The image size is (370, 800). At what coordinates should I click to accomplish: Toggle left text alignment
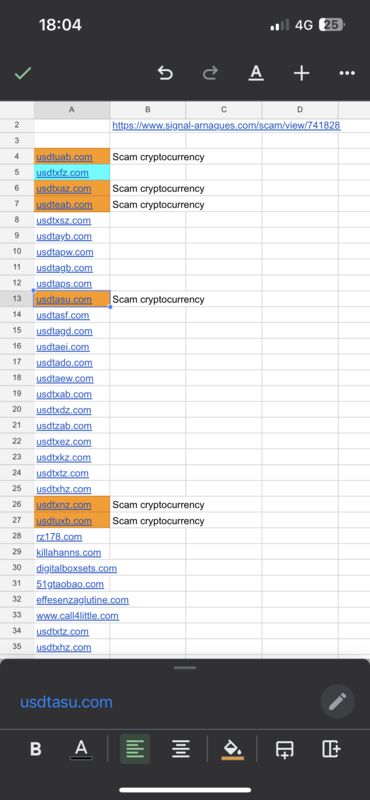pyautogui.click(x=135, y=749)
